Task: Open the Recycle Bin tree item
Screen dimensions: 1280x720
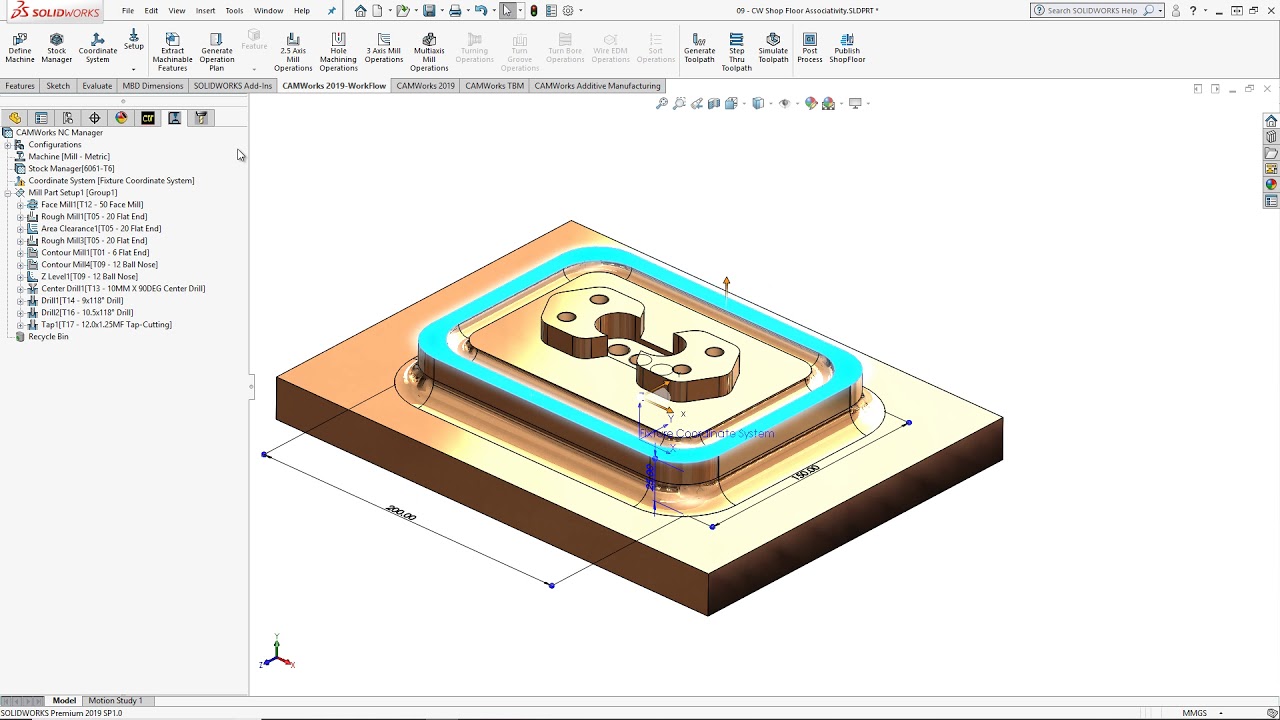Action: (48, 337)
